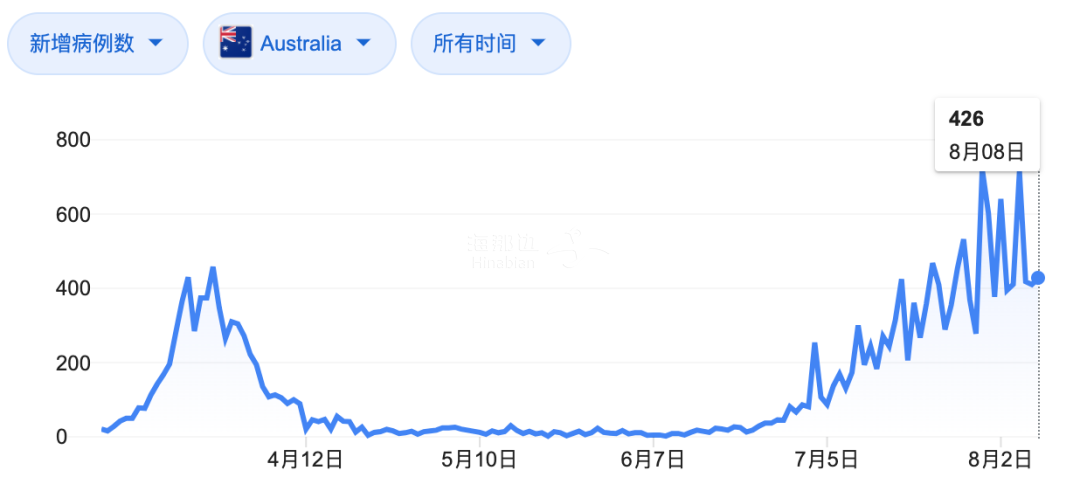Select the 5月10日 x-axis label

coord(479,460)
